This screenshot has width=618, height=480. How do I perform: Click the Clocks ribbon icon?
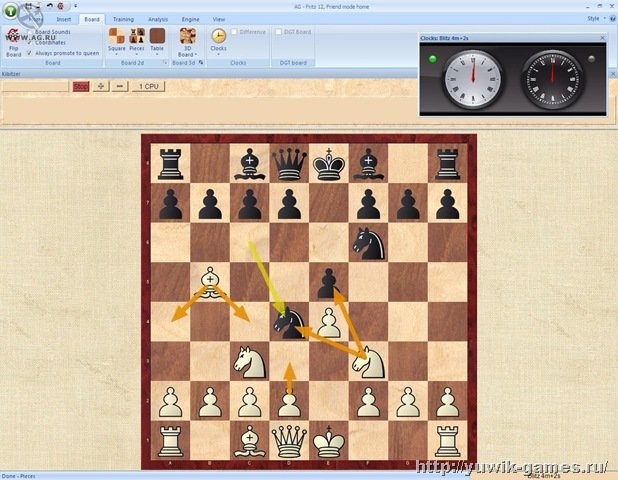(x=218, y=36)
